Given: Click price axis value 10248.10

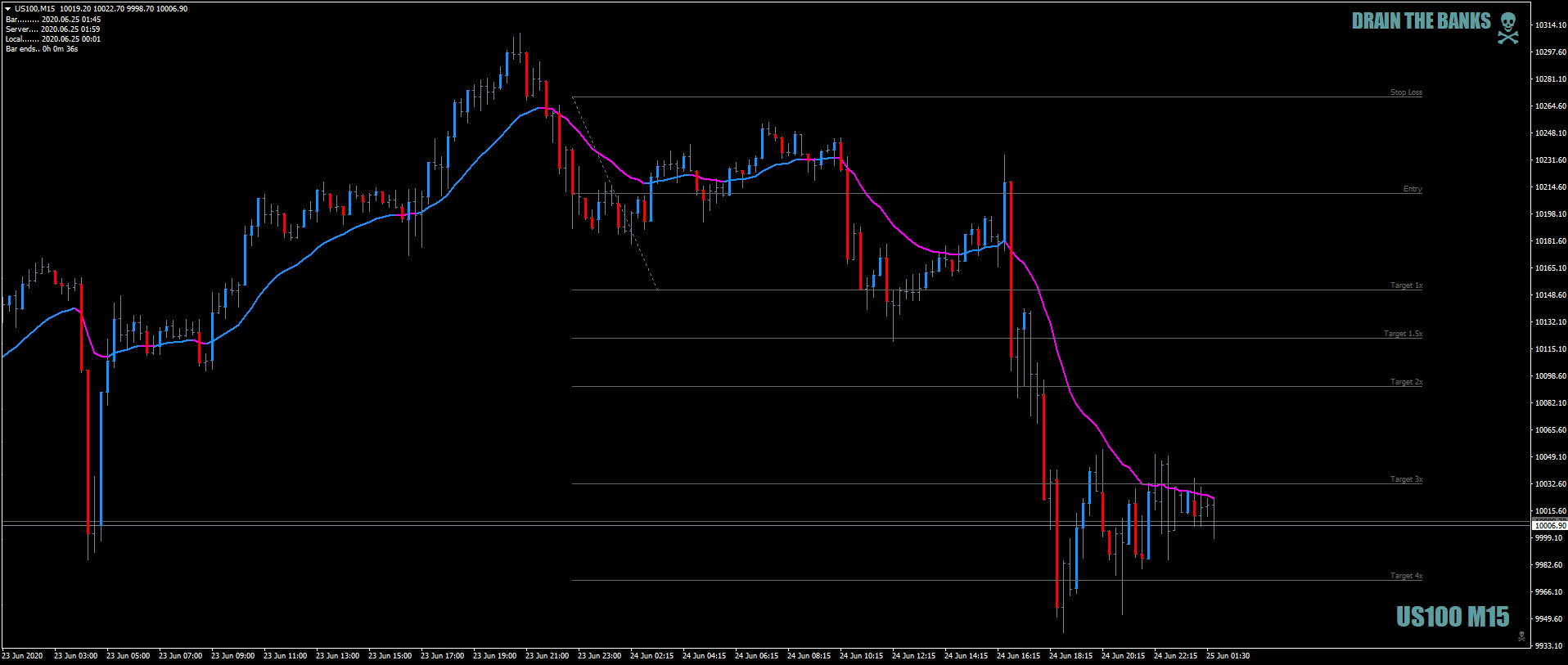Looking at the screenshot, I should coord(1550,133).
